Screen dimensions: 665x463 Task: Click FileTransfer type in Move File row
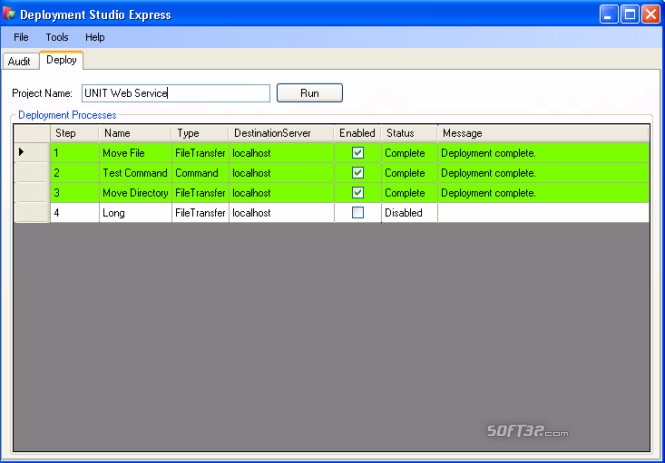click(x=200, y=153)
